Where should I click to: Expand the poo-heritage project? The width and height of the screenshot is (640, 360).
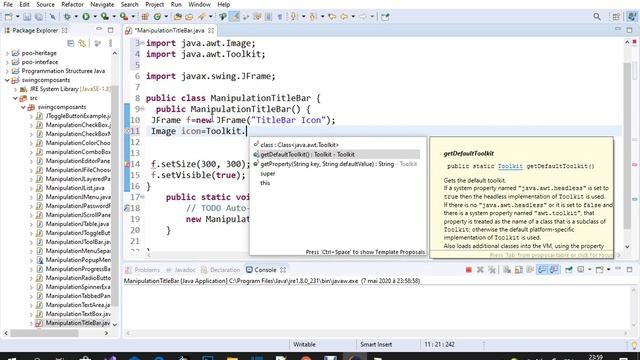point(7,53)
